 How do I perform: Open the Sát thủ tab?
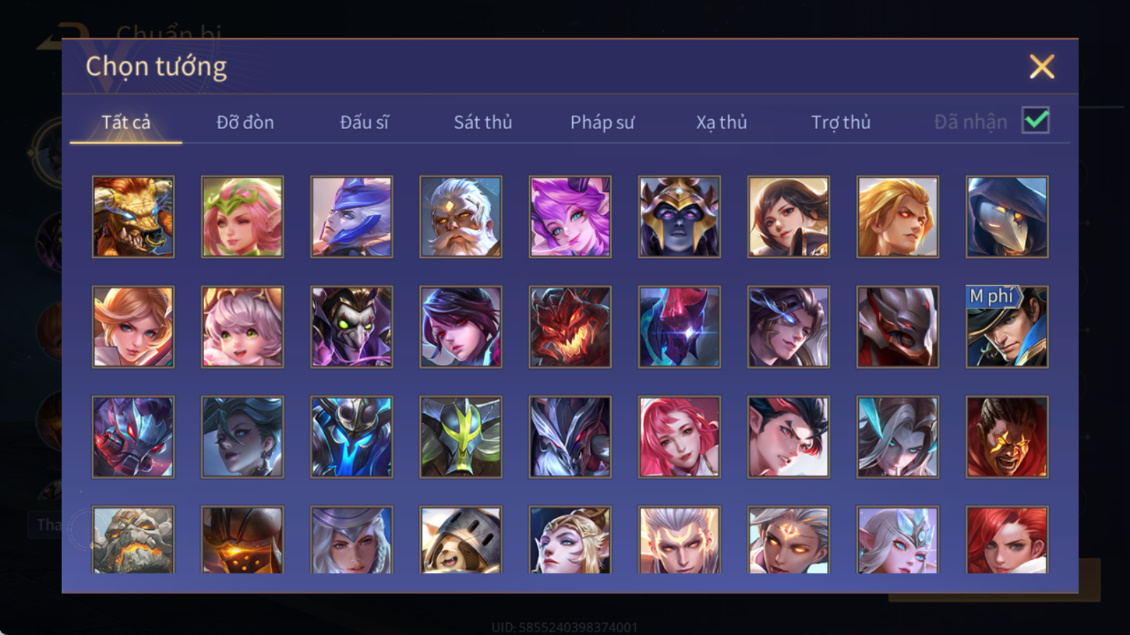[x=483, y=123]
